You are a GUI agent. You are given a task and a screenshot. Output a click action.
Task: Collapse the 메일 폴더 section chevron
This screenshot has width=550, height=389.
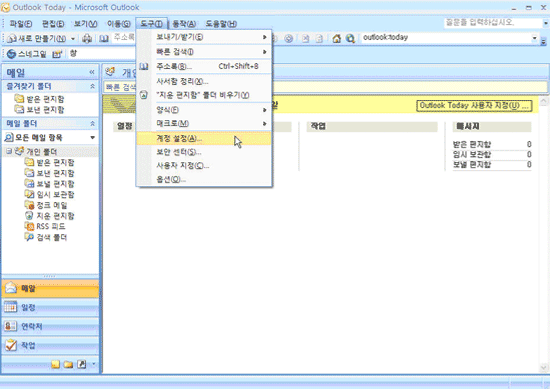93,123
